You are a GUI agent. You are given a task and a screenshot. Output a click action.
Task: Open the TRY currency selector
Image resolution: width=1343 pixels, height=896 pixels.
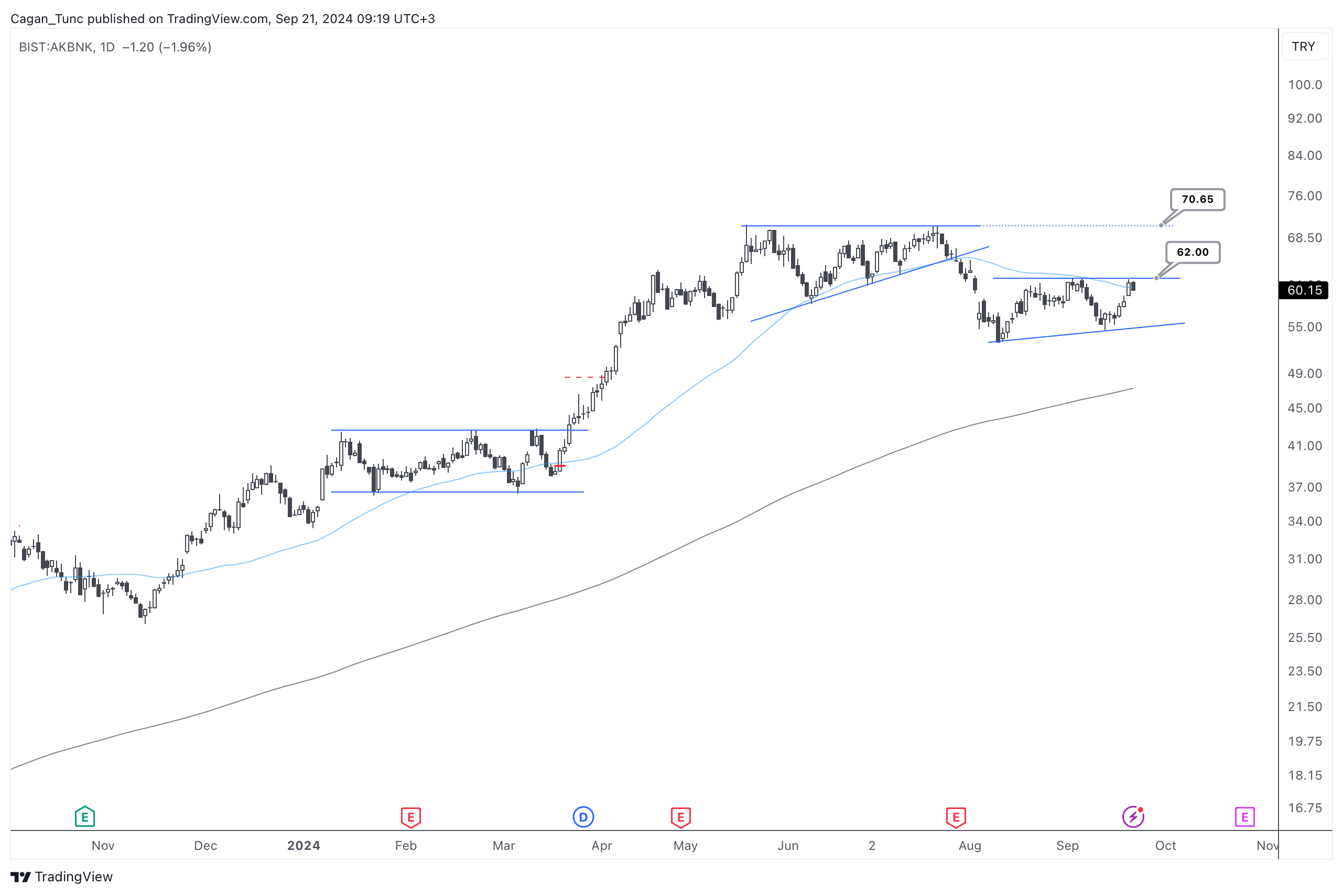click(1303, 46)
